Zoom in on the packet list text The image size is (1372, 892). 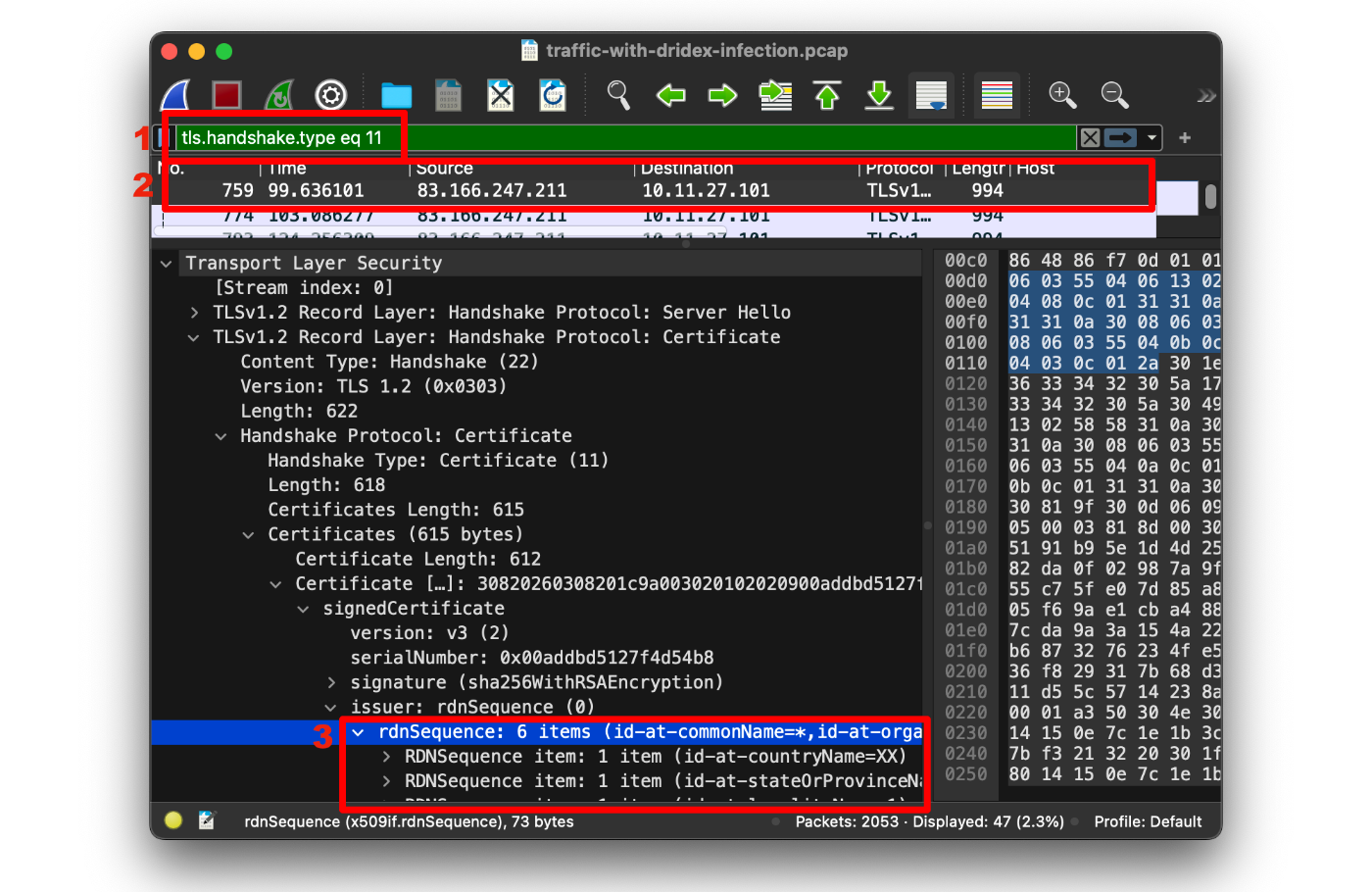[x=1062, y=95]
